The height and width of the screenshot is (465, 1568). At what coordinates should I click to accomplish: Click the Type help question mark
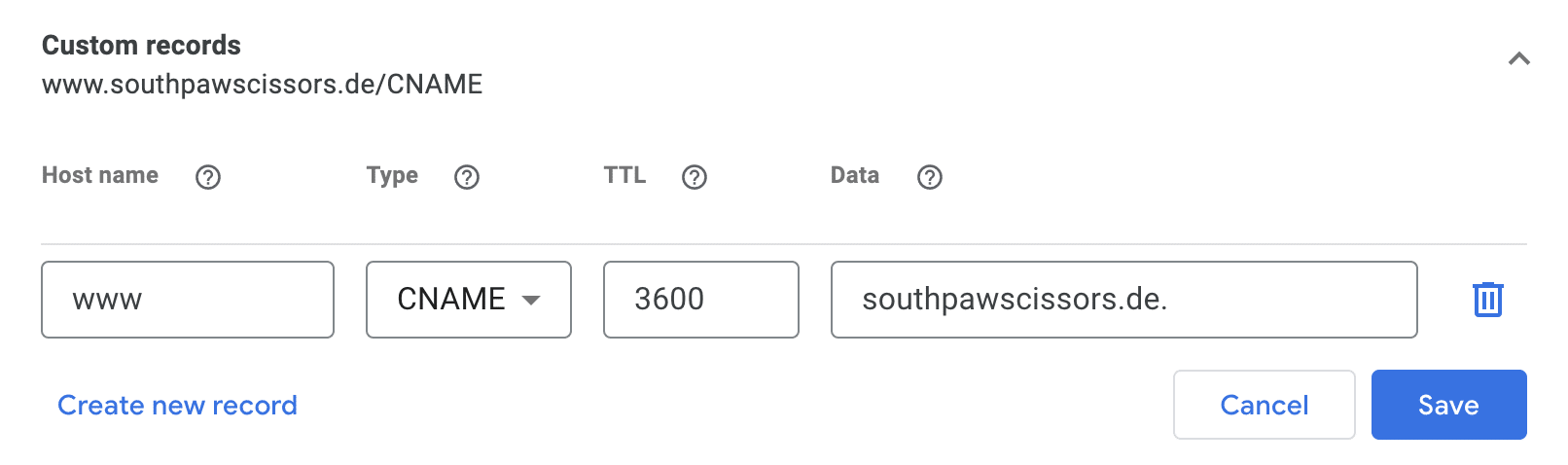pos(467,177)
